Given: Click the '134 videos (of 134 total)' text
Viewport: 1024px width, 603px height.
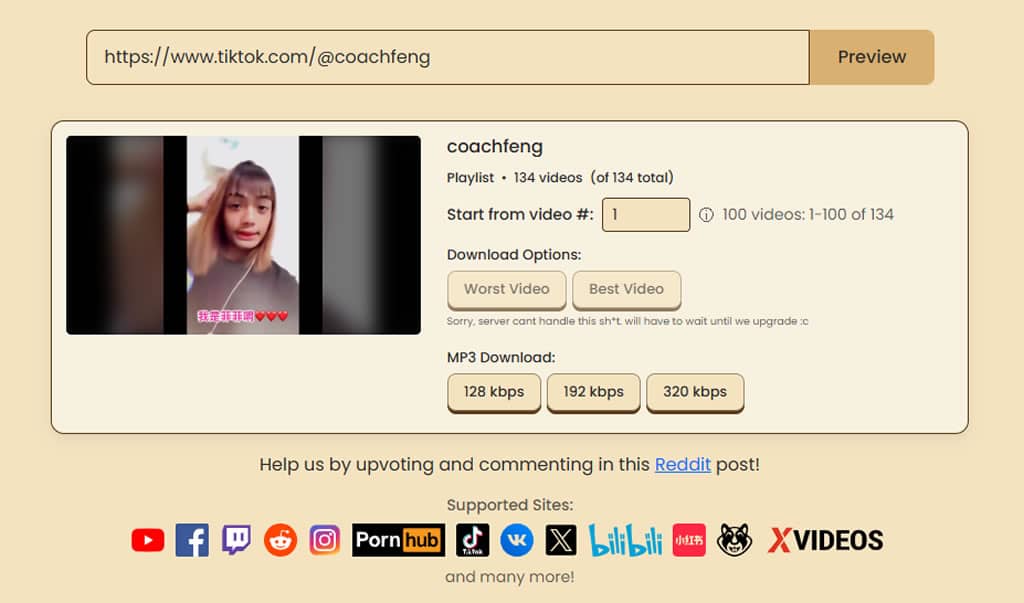Looking at the screenshot, I should (x=594, y=178).
